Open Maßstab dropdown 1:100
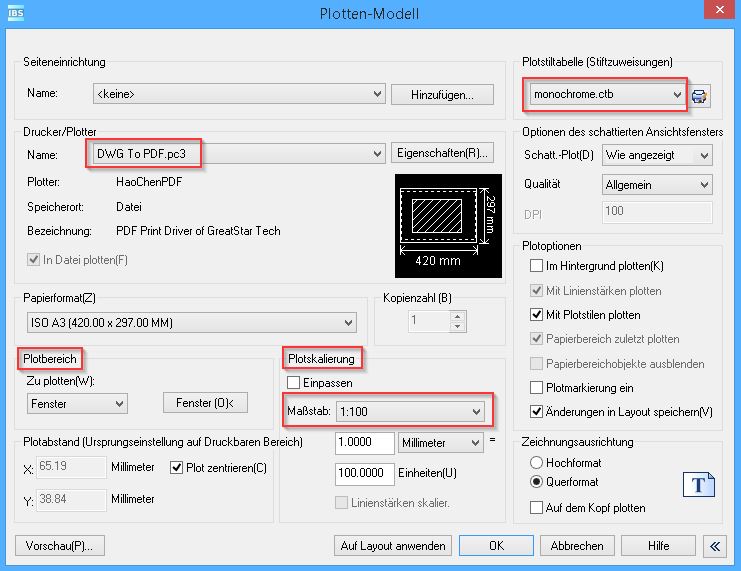Viewport: 741px width, 571px height. [410, 412]
